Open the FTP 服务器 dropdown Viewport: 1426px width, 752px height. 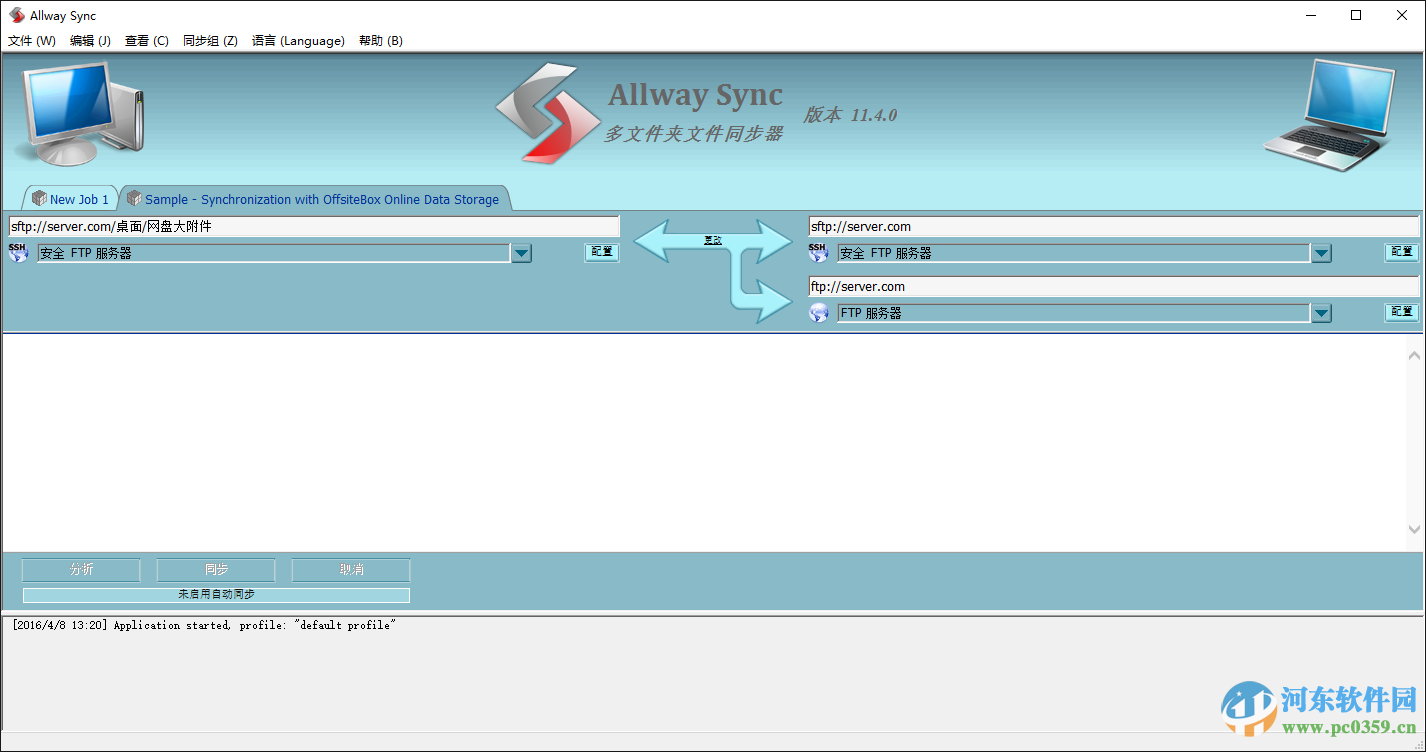[1321, 312]
